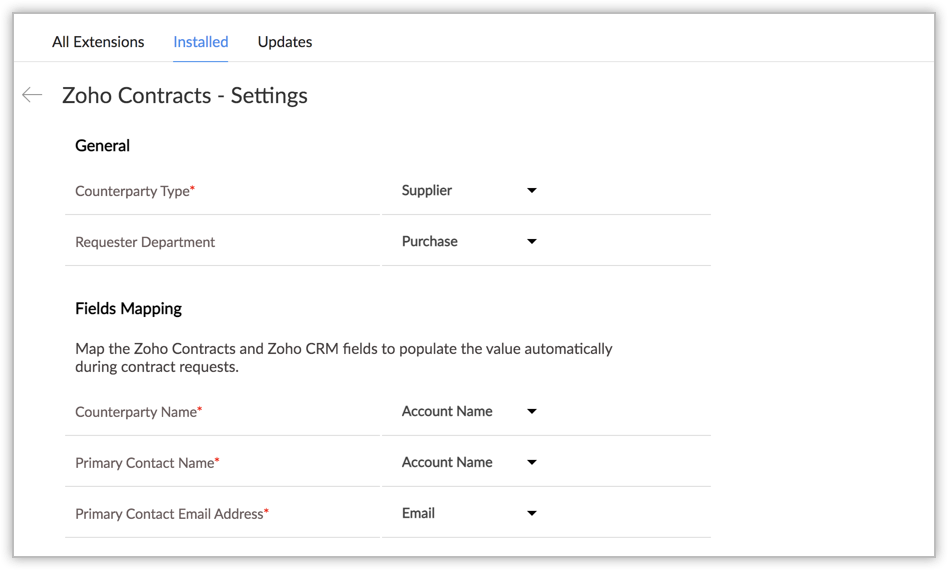
Task: Click the Supplier value text
Action: [x=427, y=190]
